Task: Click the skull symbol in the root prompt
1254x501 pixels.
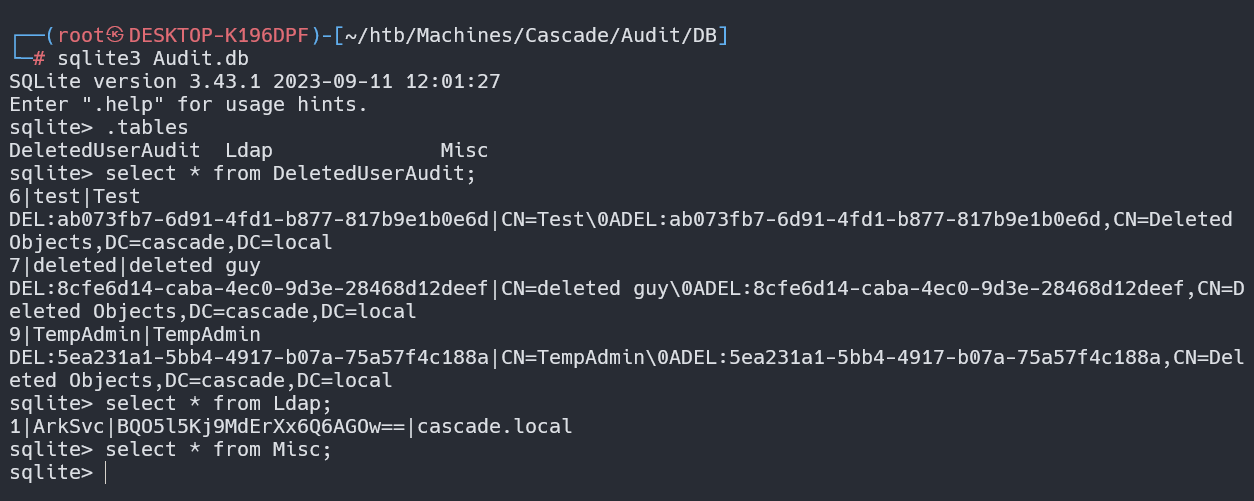Action: click(110, 36)
